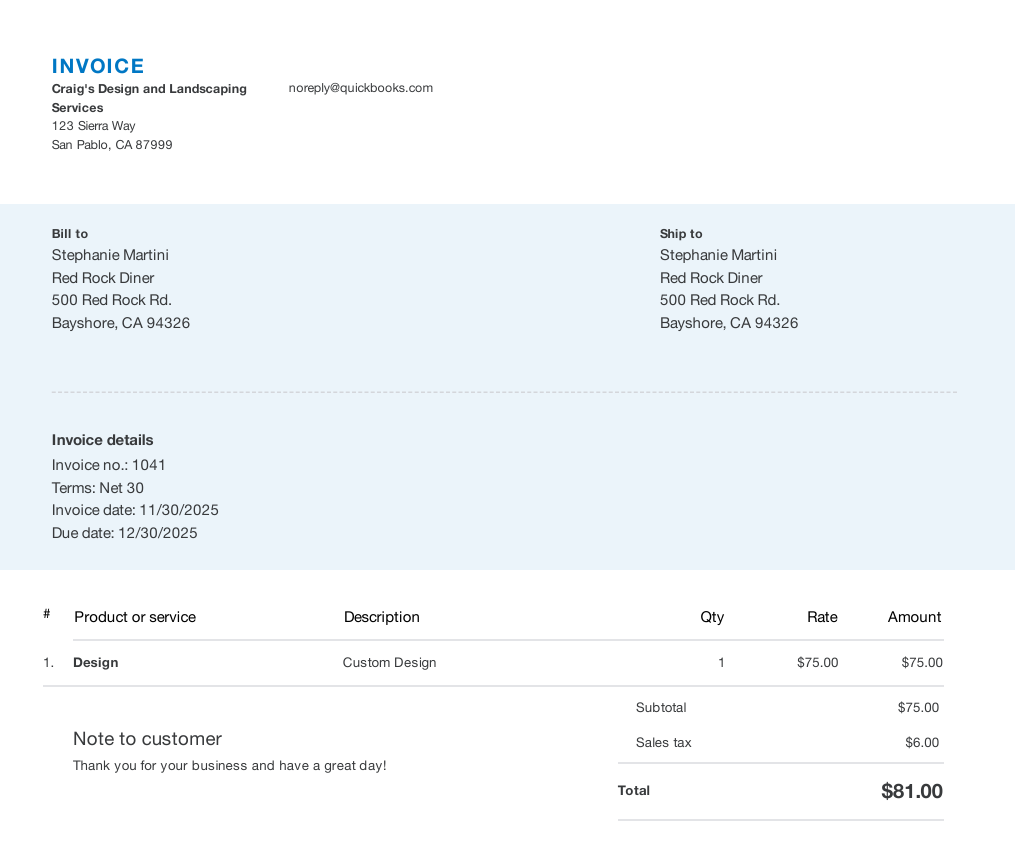Click the Product or service column header
Screen dimensions: 1015x857
[135, 617]
